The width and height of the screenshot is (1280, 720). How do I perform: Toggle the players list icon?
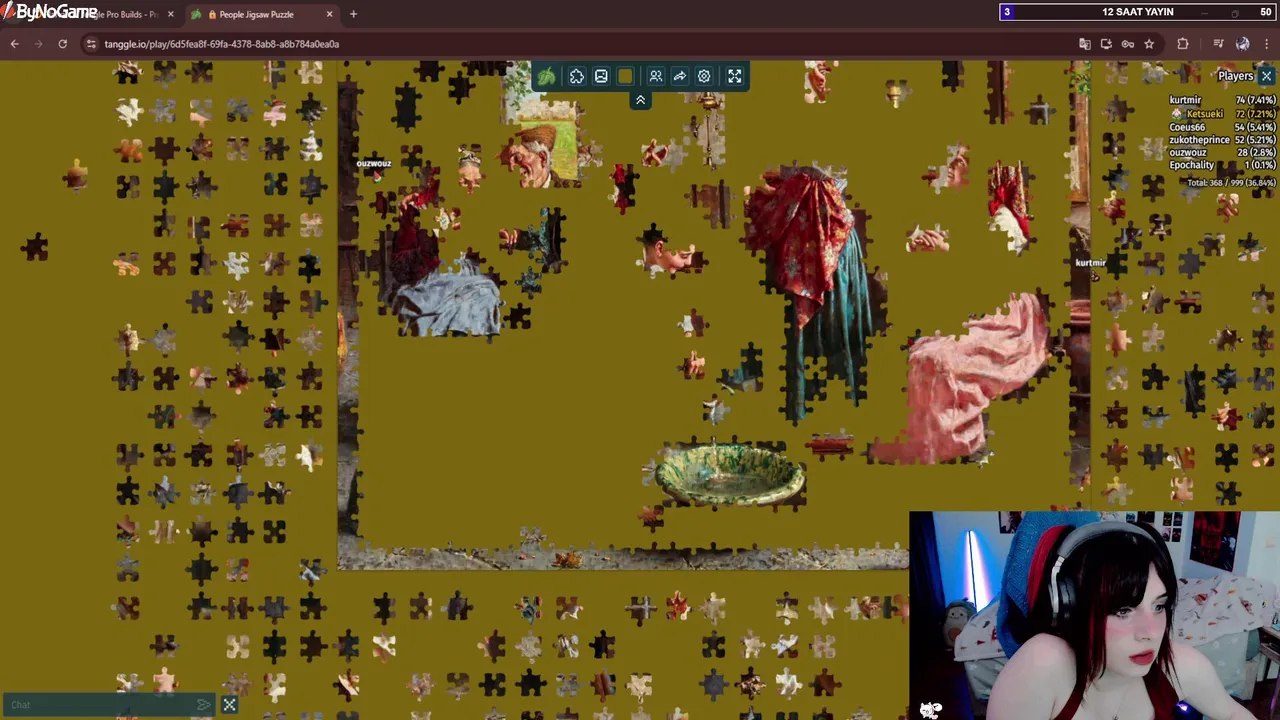click(656, 76)
